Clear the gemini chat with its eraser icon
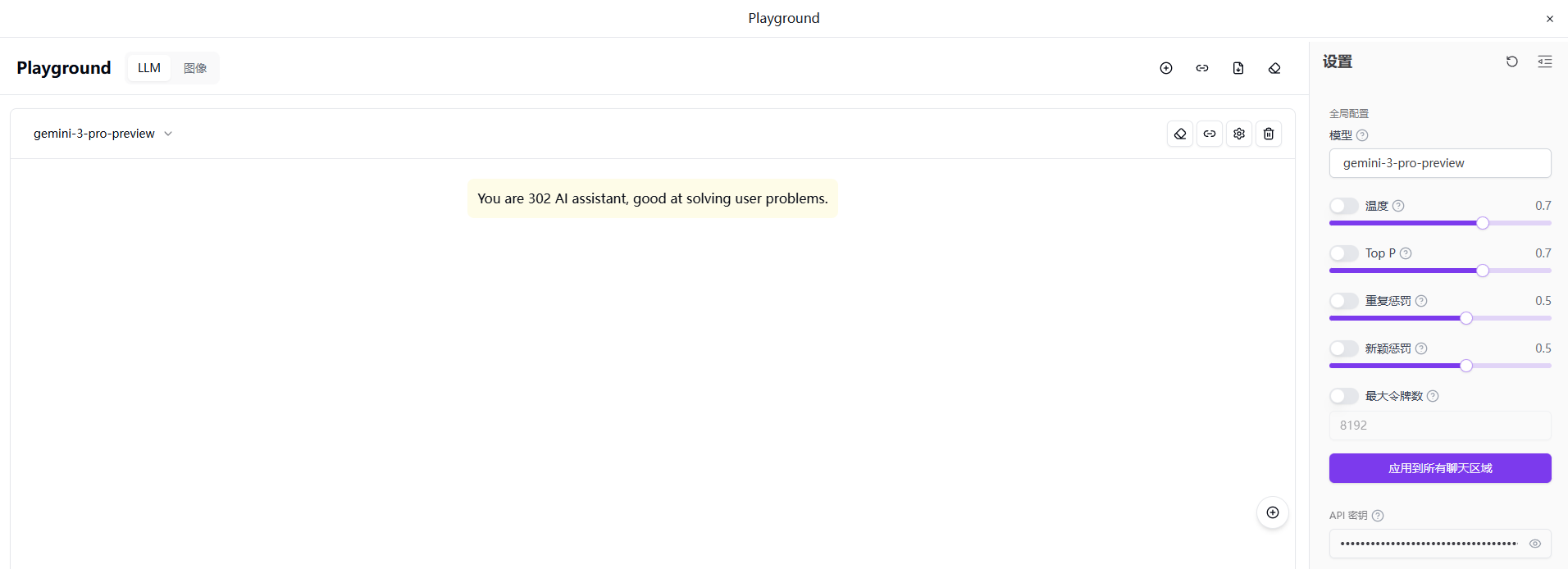 coord(1179,134)
